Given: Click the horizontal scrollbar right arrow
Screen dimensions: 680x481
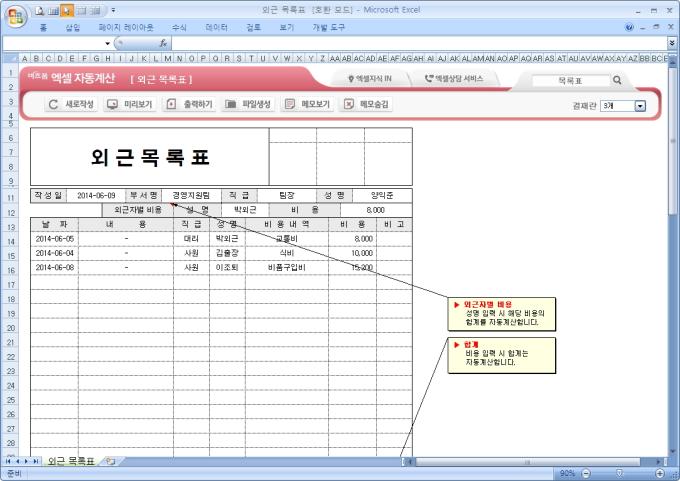Looking at the screenshot, I should [x=658, y=462].
